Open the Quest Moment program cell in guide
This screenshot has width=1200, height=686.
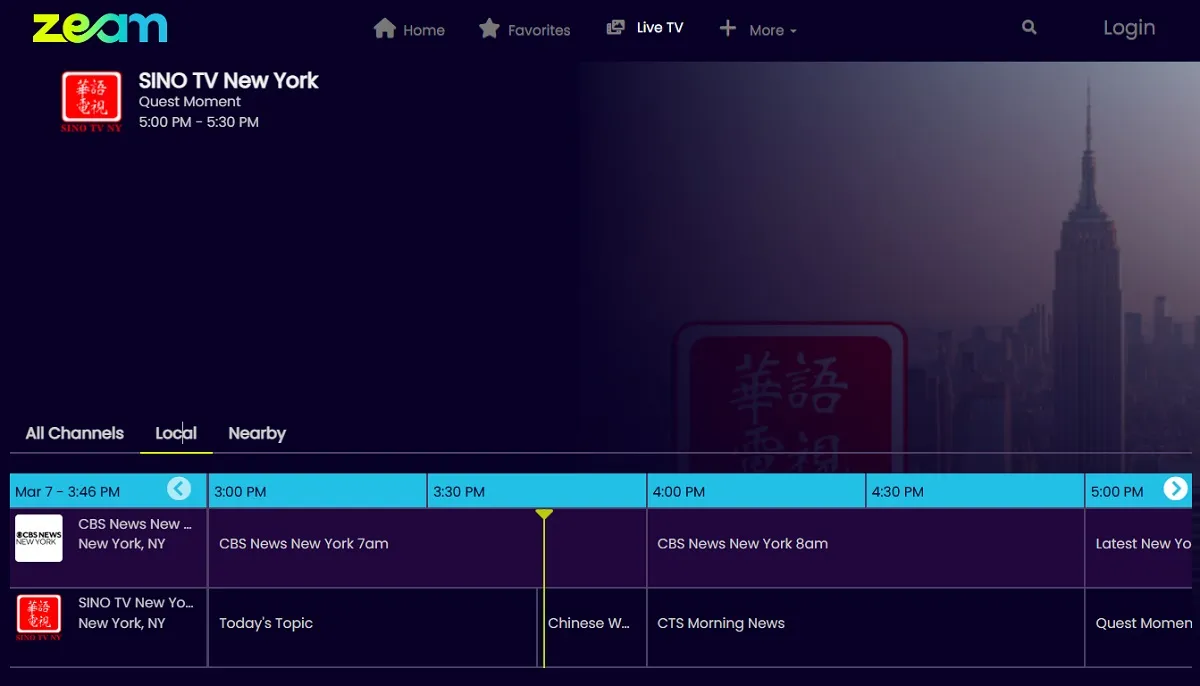1139,627
